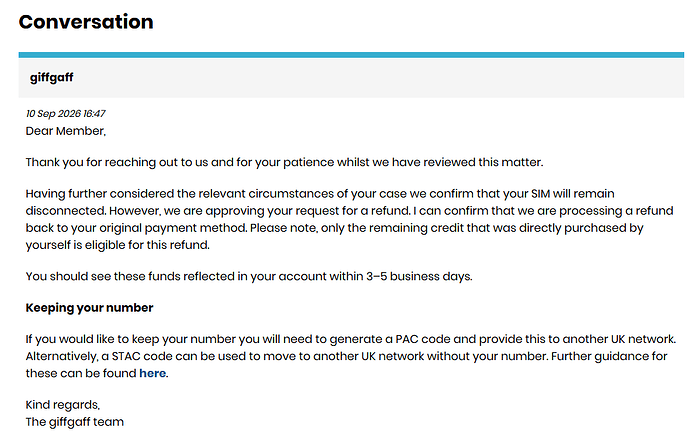Click the "yourself is eligible for this refund" line

coord(117,245)
